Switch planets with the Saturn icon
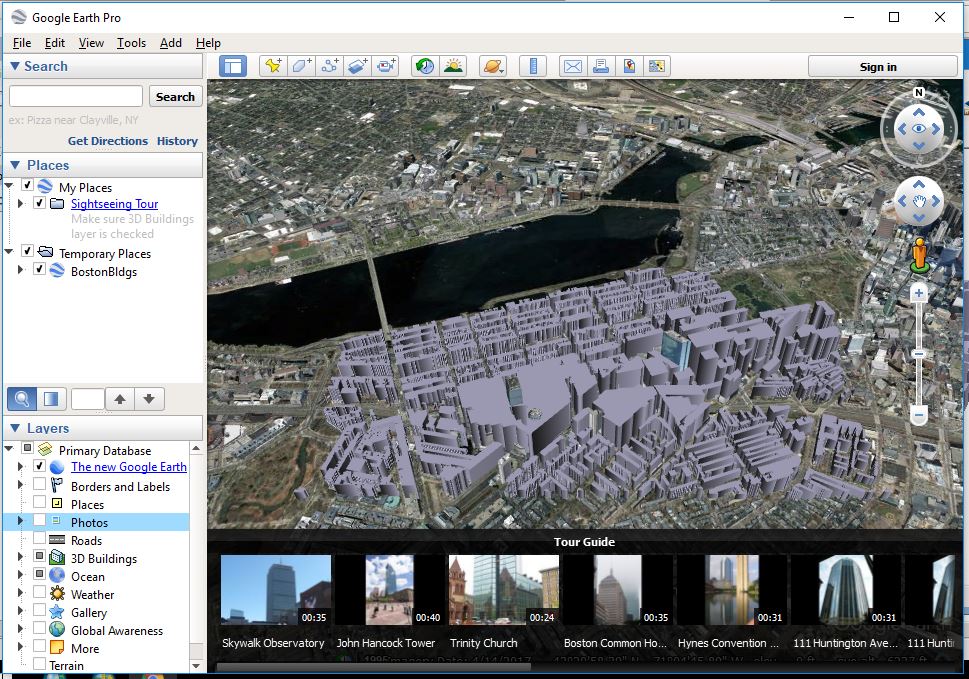This screenshot has width=969, height=679. pyautogui.click(x=493, y=66)
